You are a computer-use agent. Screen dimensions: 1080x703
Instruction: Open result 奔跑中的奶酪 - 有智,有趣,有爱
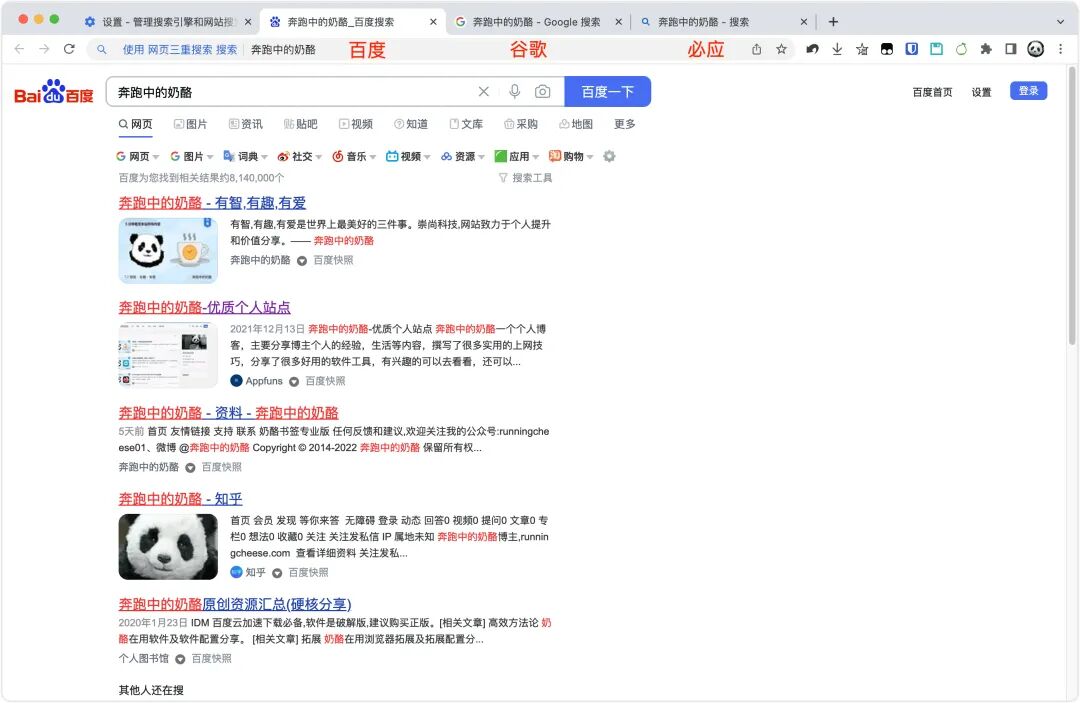(x=212, y=202)
